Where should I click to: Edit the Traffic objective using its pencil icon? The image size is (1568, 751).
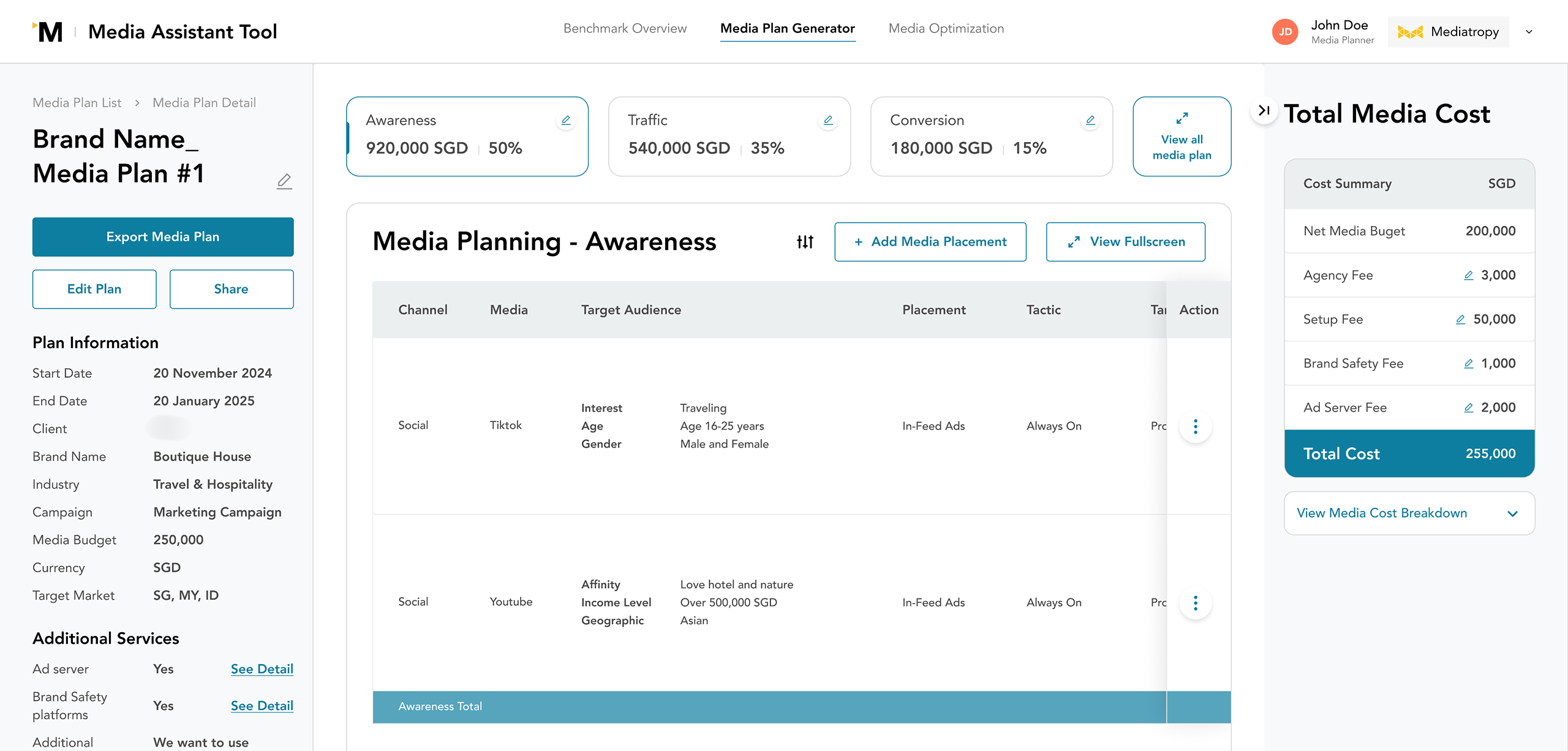[827, 120]
